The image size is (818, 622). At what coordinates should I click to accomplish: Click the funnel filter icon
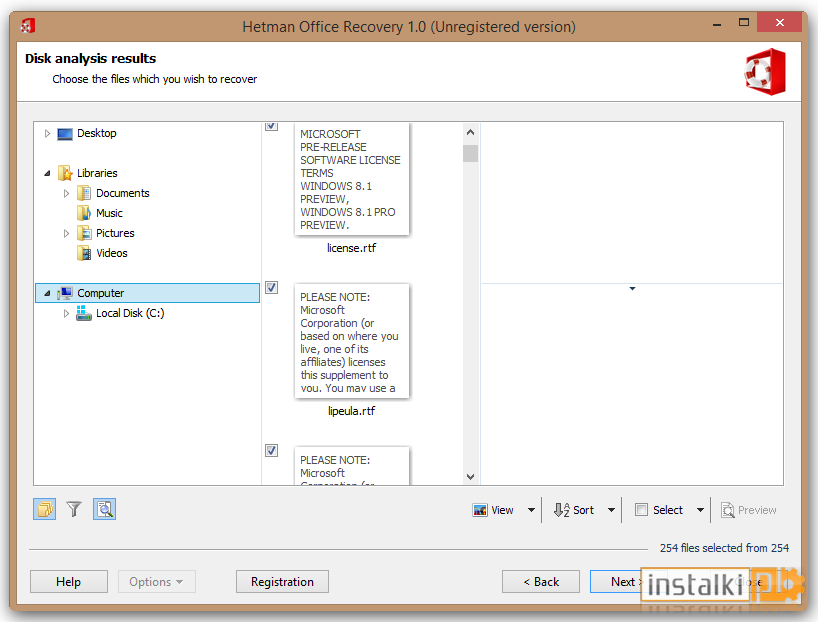(x=74, y=509)
